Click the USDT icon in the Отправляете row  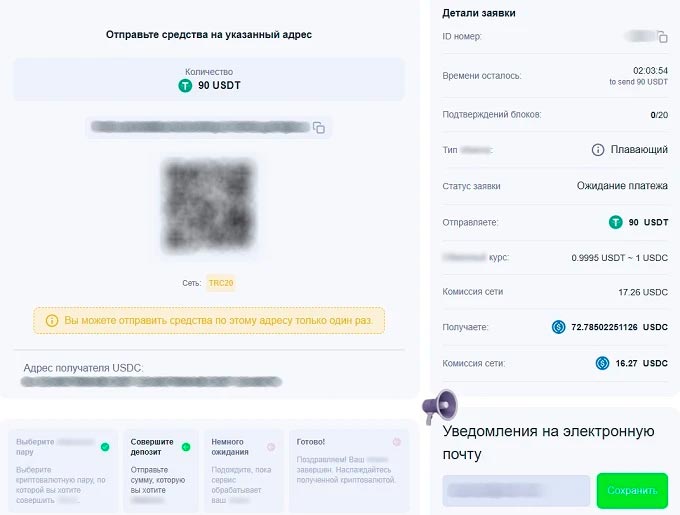point(616,222)
